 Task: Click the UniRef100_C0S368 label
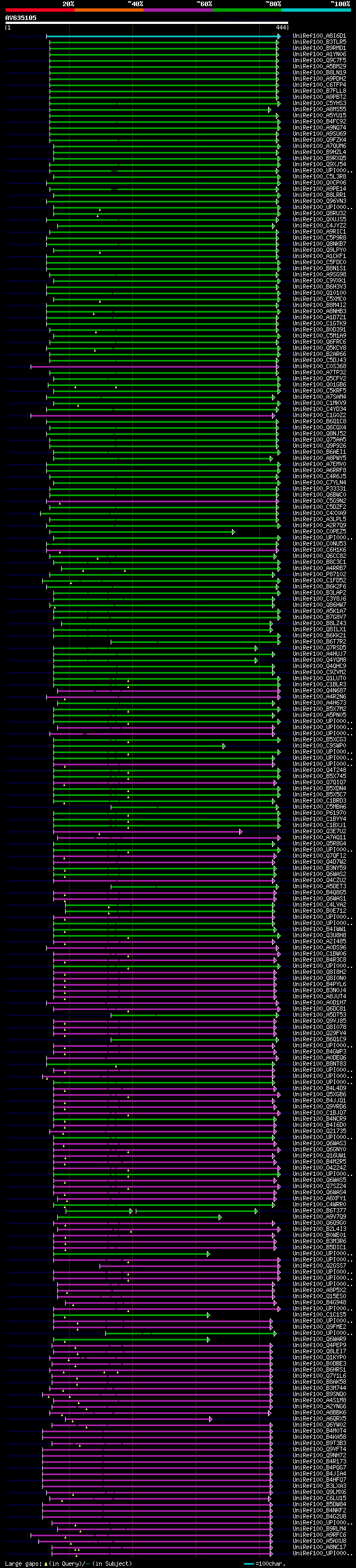pyautogui.click(x=319, y=367)
